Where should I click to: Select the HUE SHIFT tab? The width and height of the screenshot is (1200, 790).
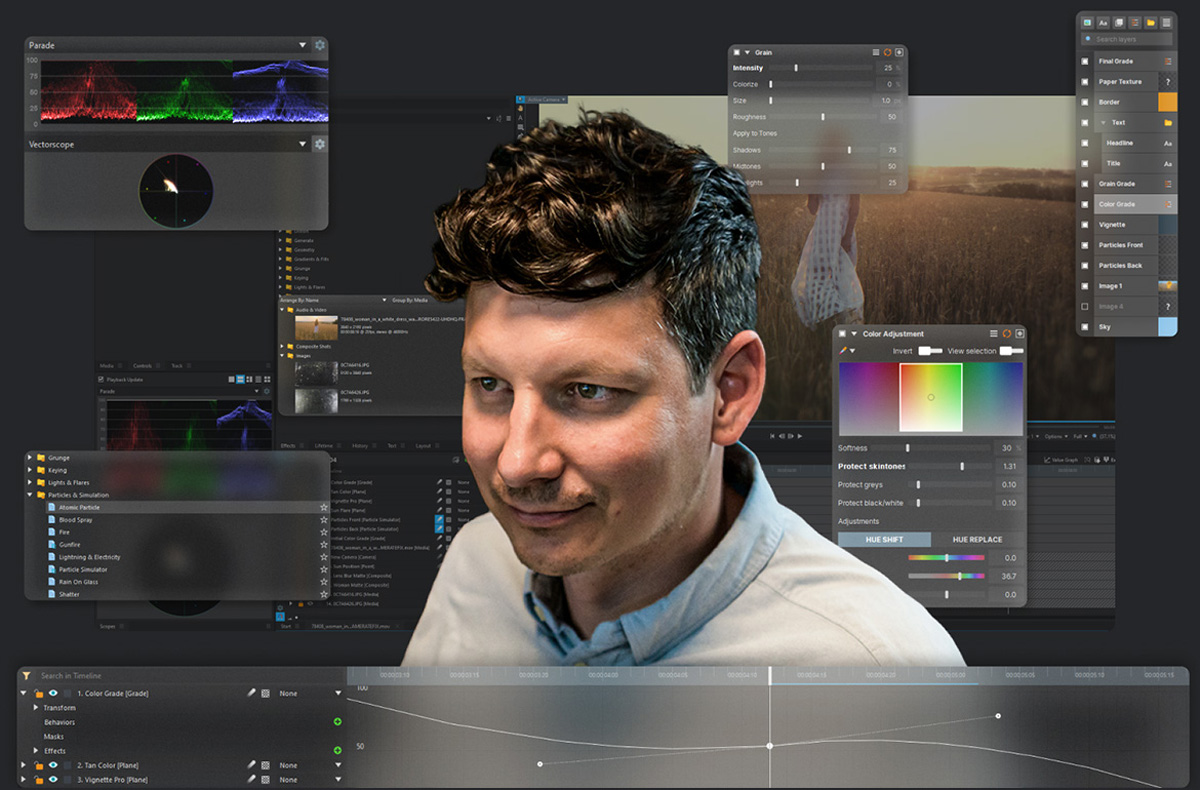pyautogui.click(x=884, y=539)
